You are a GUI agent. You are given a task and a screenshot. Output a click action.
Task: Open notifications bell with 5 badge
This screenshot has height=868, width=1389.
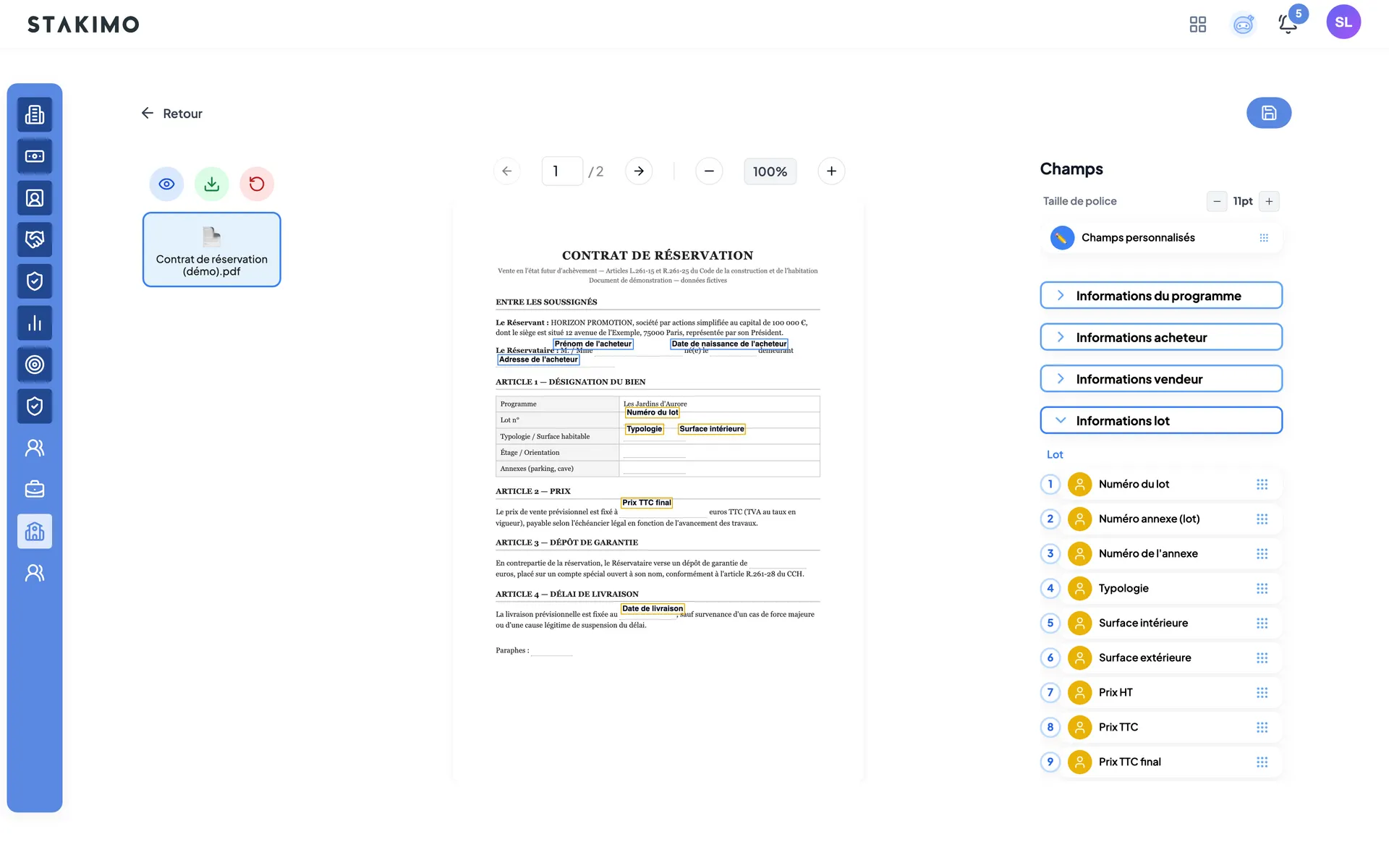[x=1288, y=23]
